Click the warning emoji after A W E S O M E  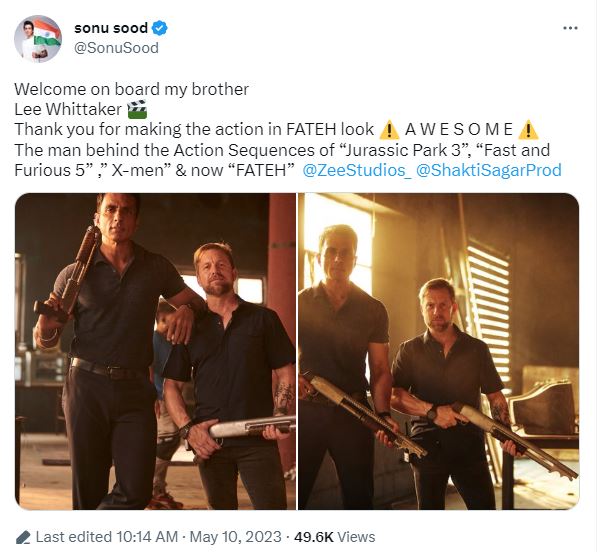pos(529,129)
